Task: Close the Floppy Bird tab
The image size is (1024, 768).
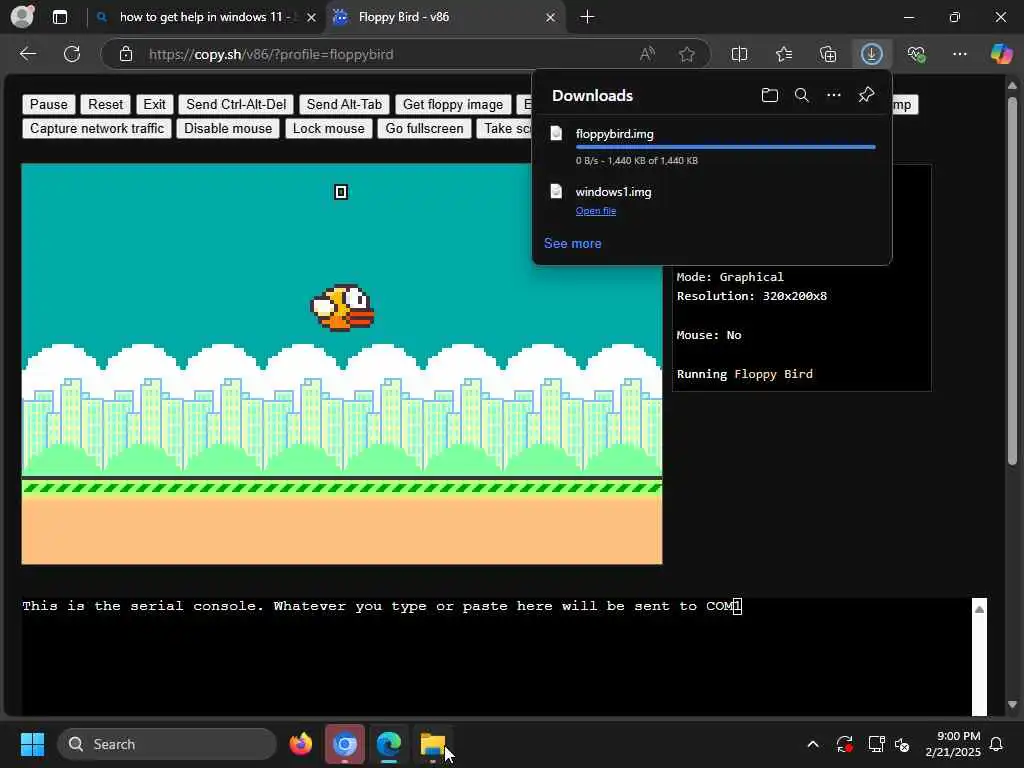Action: [x=551, y=17]
